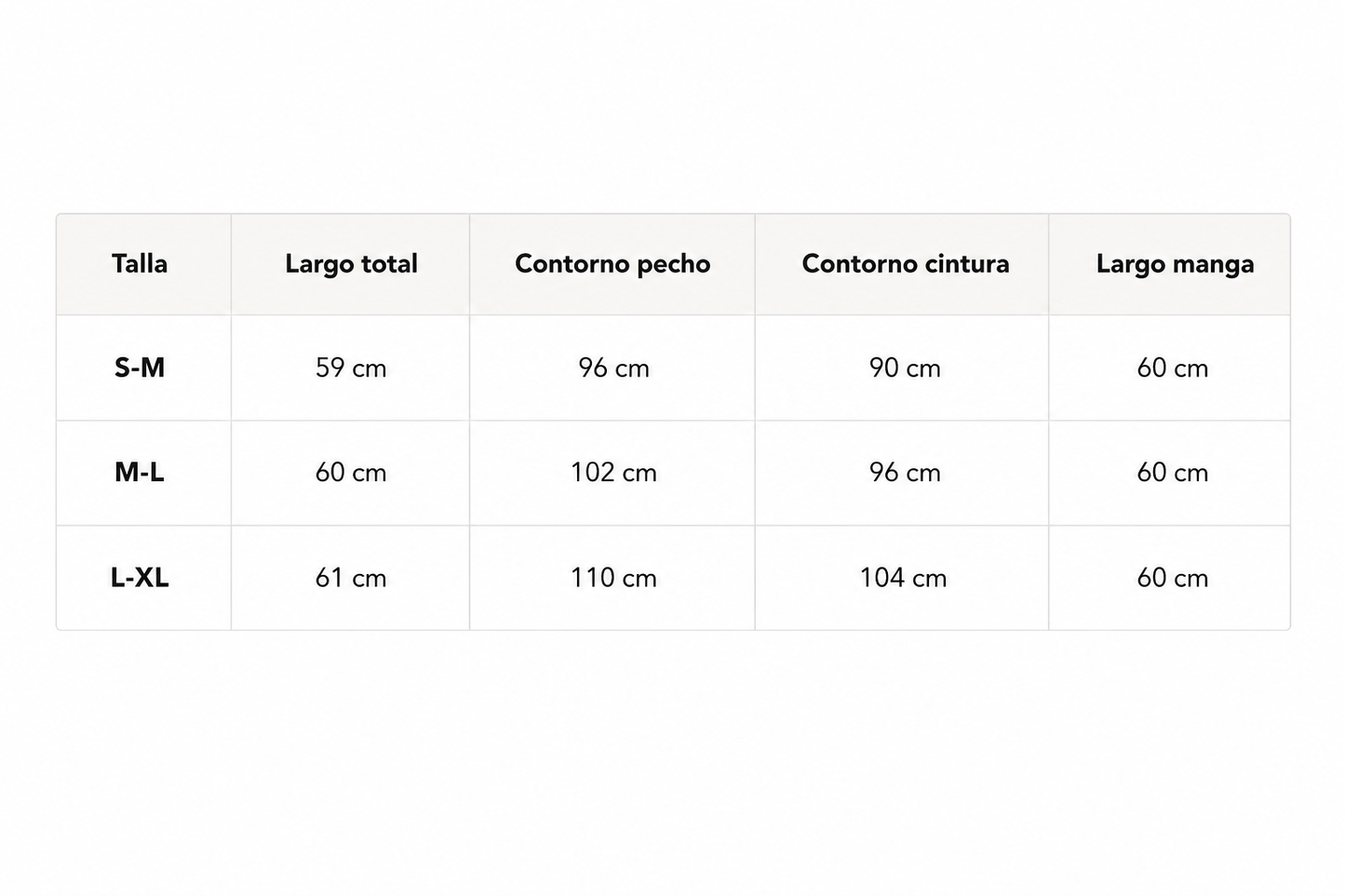Select the L-XL sleeve length 60 cm cell
Image resolution: width=1345 pixels, height=896 pixels.
click(1169, 578)
